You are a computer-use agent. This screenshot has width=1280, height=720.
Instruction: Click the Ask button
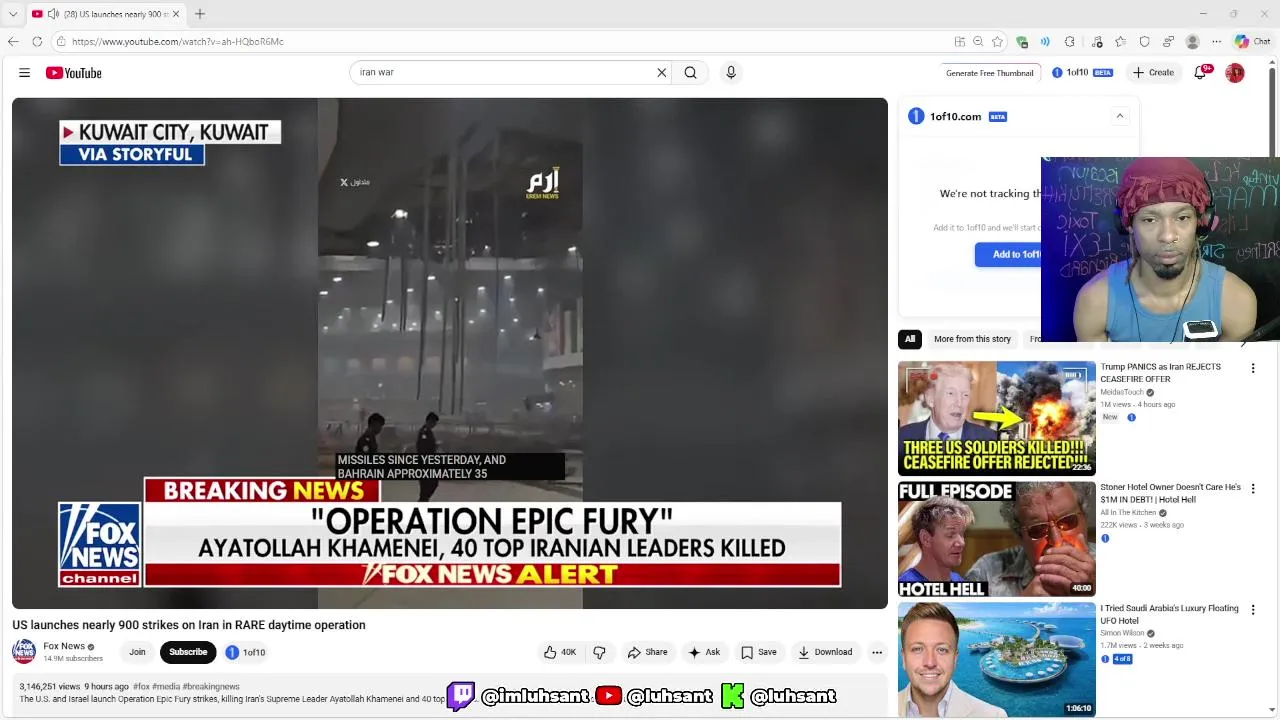[704, 652]
